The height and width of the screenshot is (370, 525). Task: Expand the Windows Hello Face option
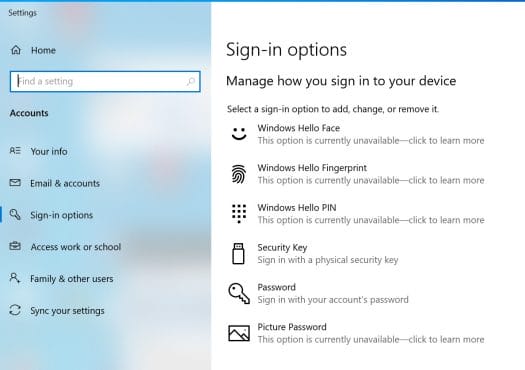(358, 134)
